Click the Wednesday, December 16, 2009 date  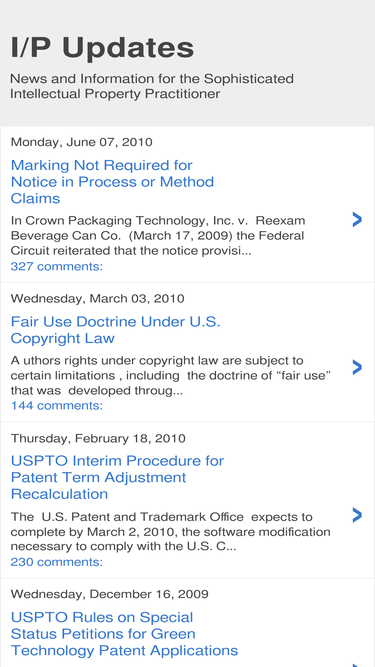pos(109,594)
